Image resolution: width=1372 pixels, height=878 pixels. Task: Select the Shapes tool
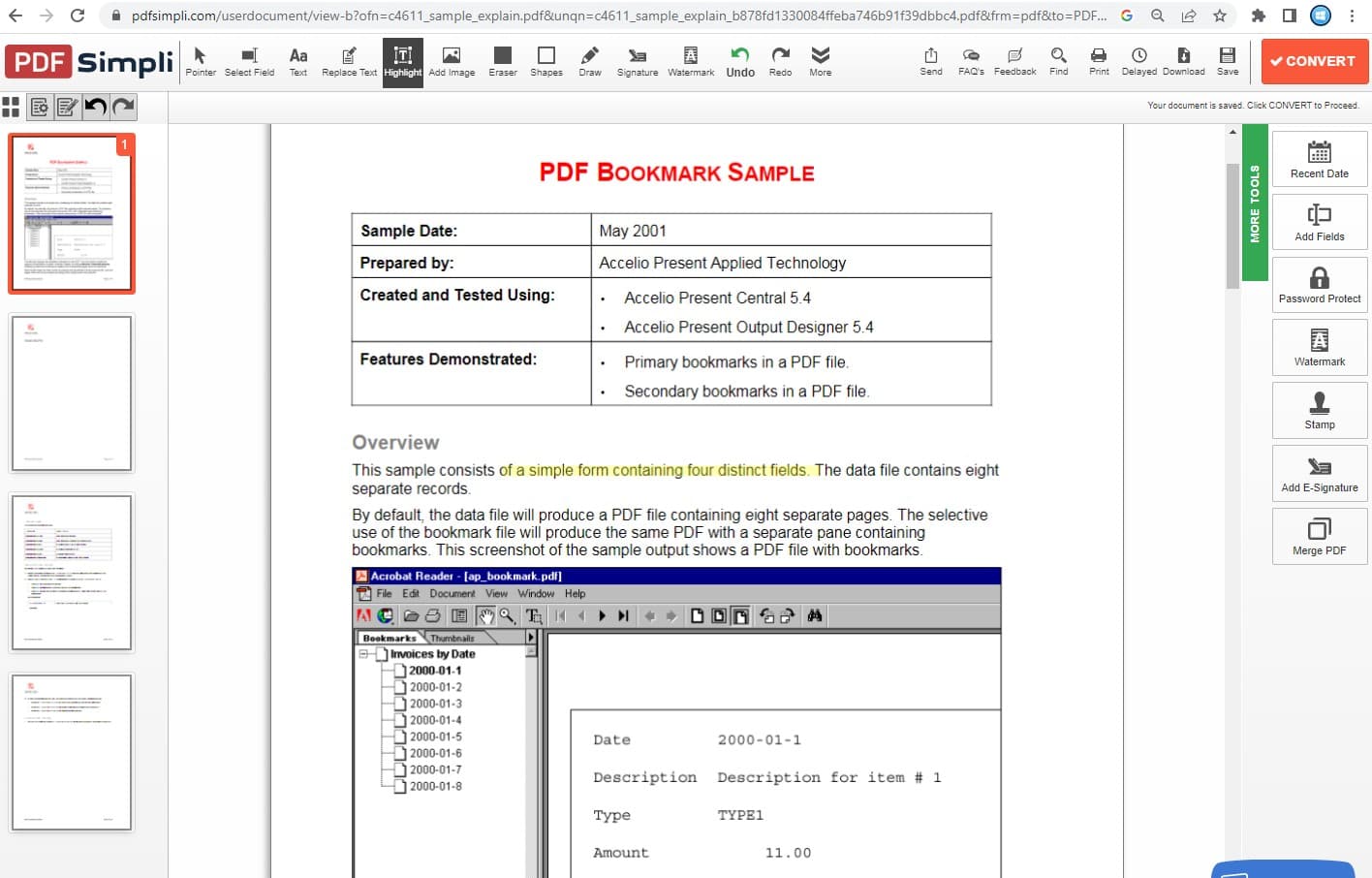pos(546,61)
